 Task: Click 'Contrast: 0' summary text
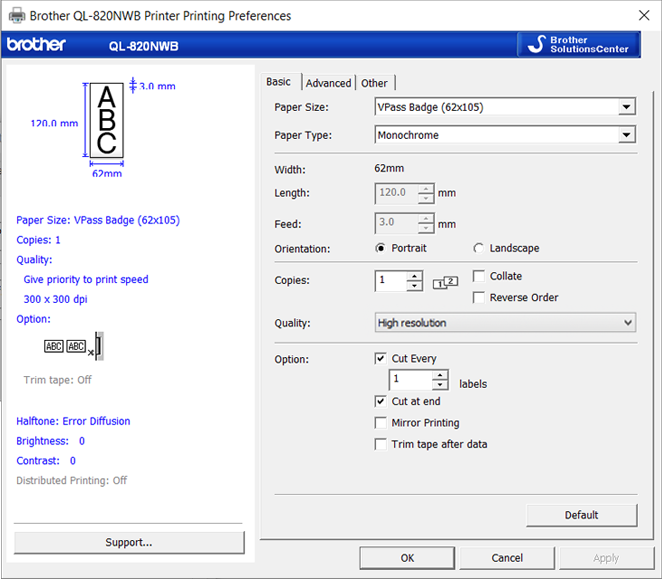click(x=46, y=461)
